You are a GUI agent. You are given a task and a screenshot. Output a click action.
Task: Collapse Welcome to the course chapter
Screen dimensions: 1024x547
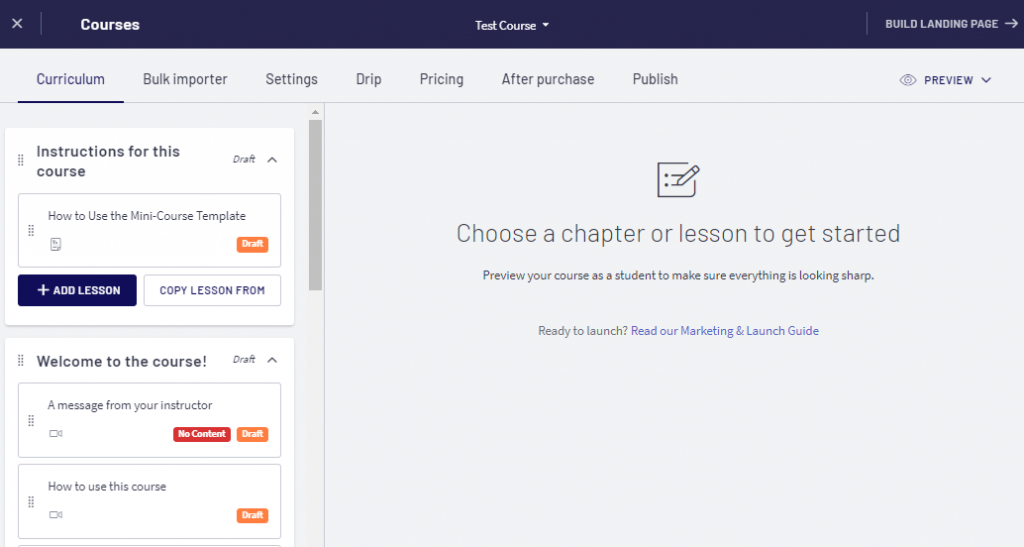pyautogui.click(x=272, y=360)
